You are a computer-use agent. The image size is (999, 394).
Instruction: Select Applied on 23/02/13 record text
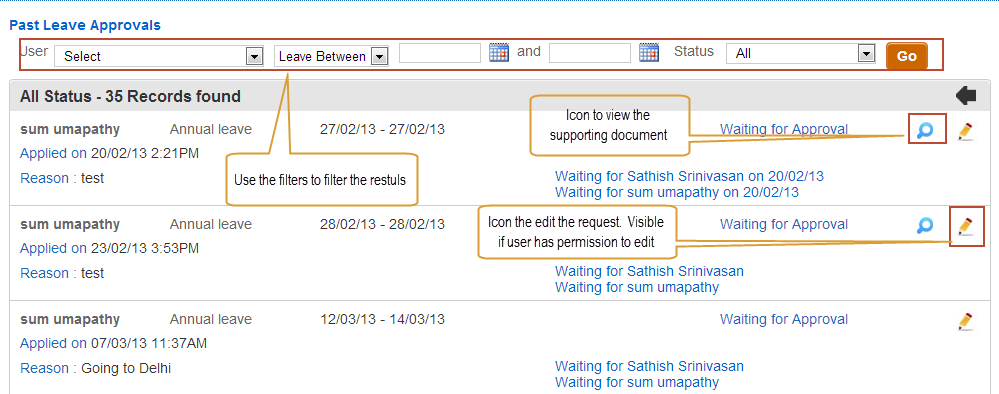110,248
